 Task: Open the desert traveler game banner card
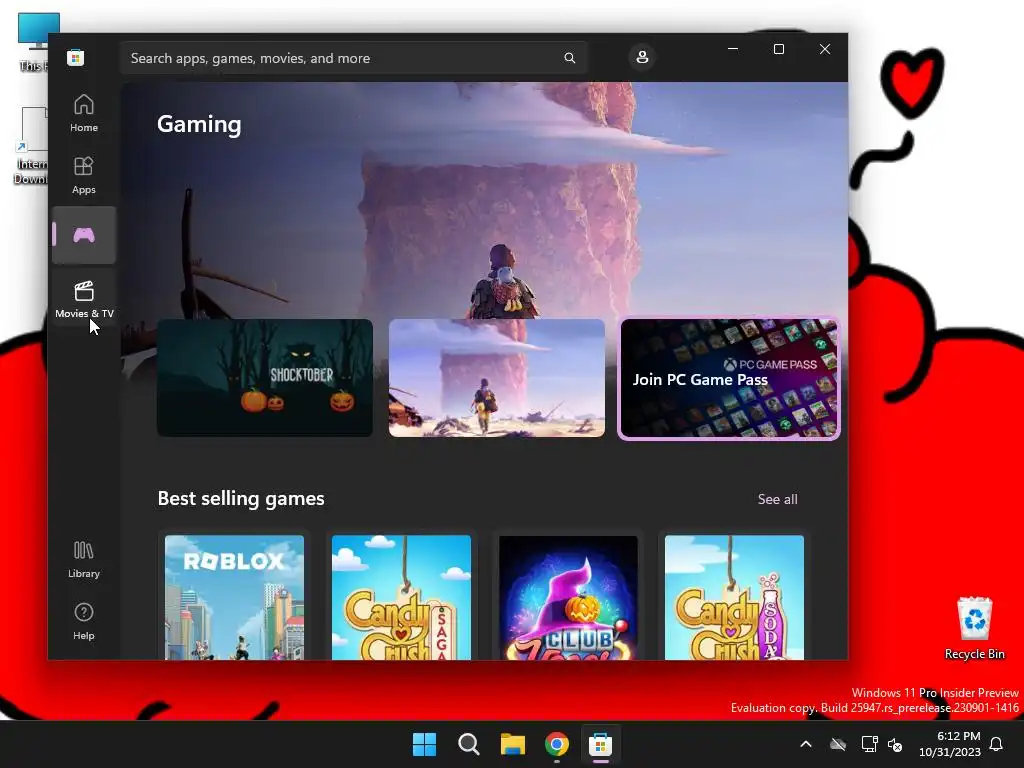(x=497, y=377)
